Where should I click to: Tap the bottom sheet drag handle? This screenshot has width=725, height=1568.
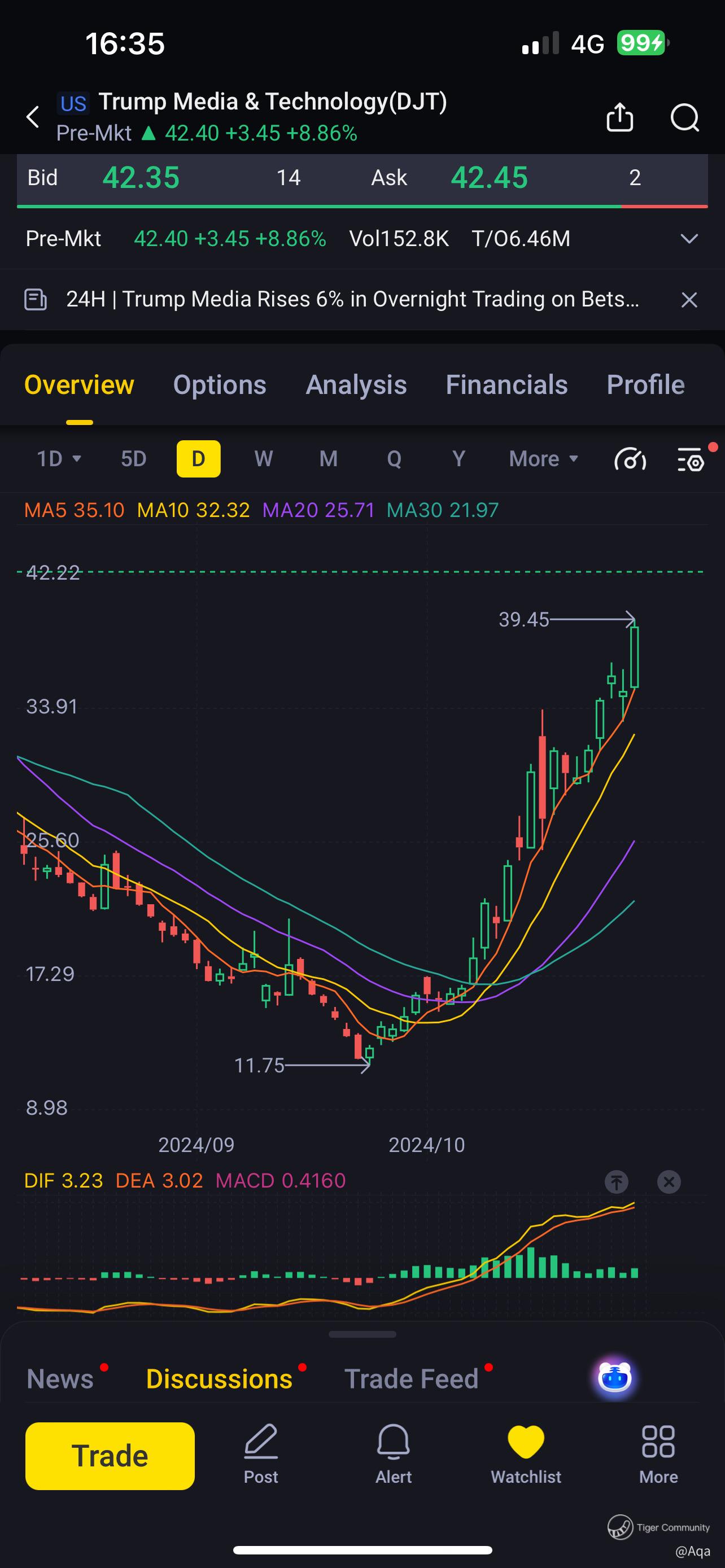click(x=362, y=1334)
